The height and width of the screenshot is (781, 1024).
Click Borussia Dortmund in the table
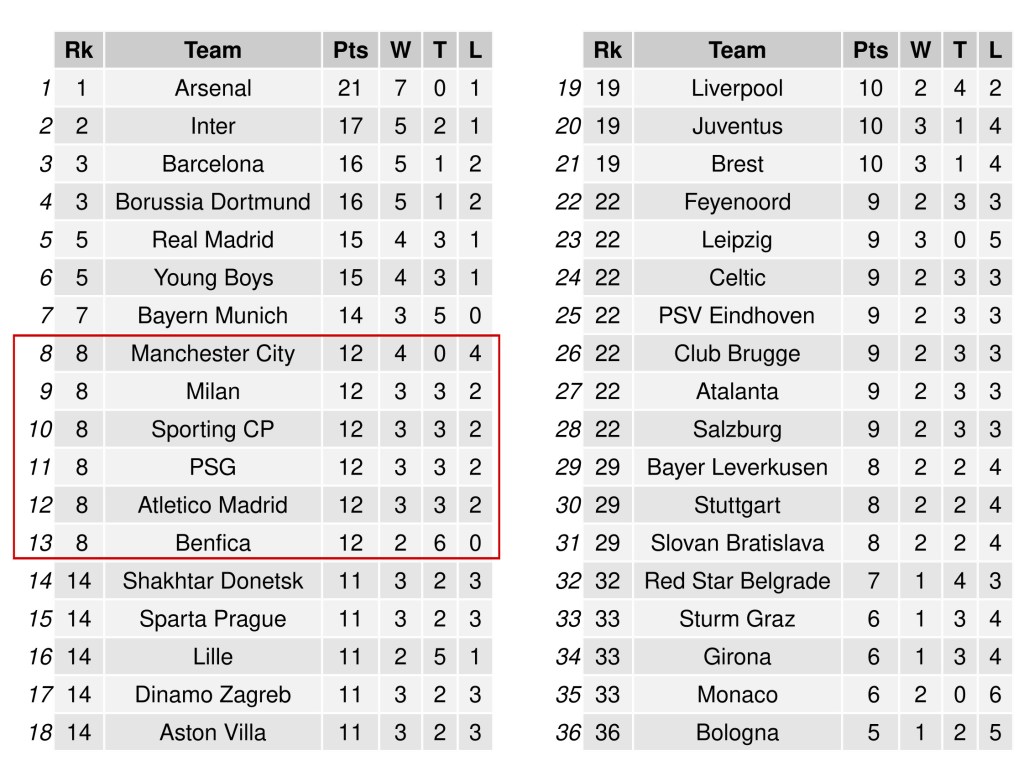(213, 202)
